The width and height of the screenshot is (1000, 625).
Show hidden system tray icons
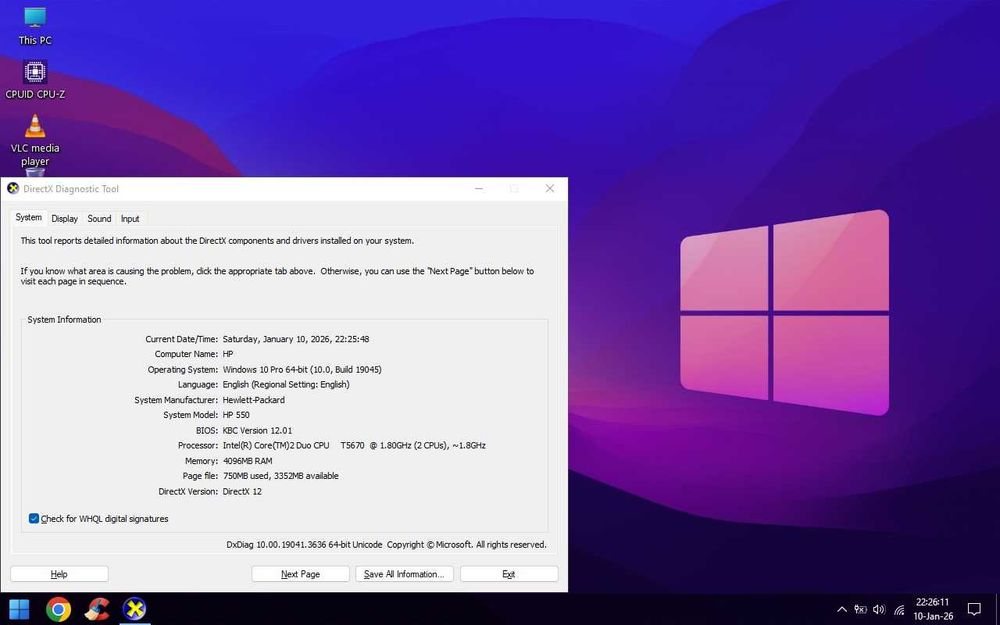[x=842, y=609]
